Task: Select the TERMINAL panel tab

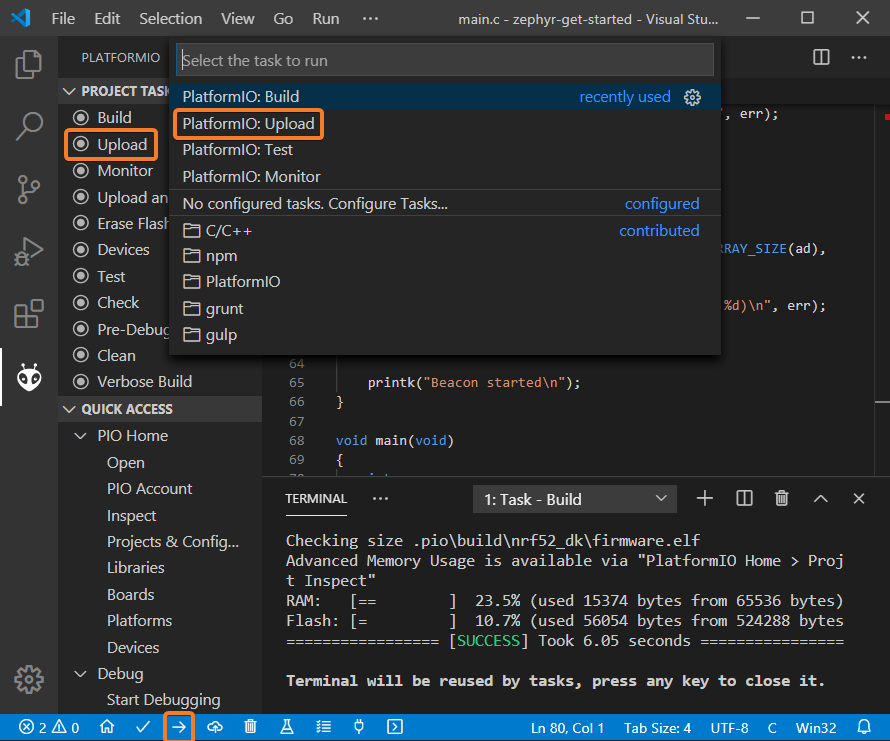Action: (x=316, y=499)
